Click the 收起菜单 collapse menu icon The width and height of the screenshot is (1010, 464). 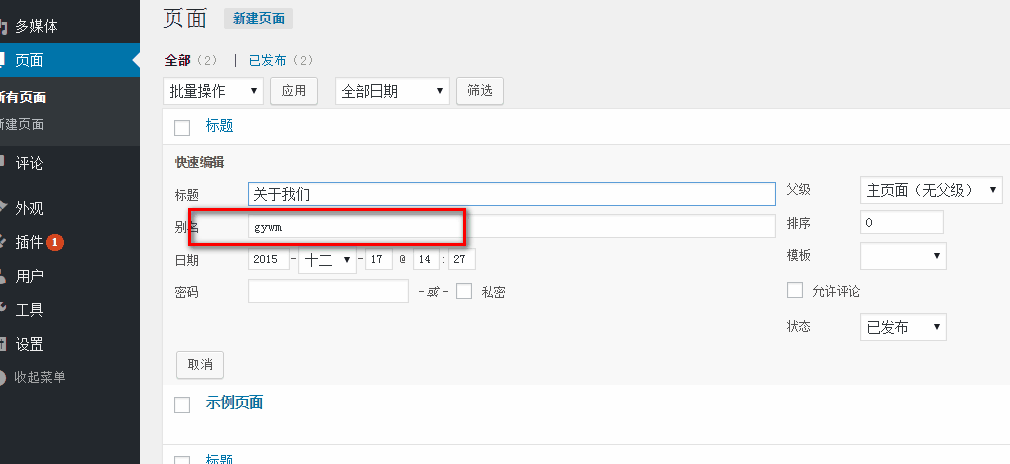pyautogui.click(x=3, y=378)
